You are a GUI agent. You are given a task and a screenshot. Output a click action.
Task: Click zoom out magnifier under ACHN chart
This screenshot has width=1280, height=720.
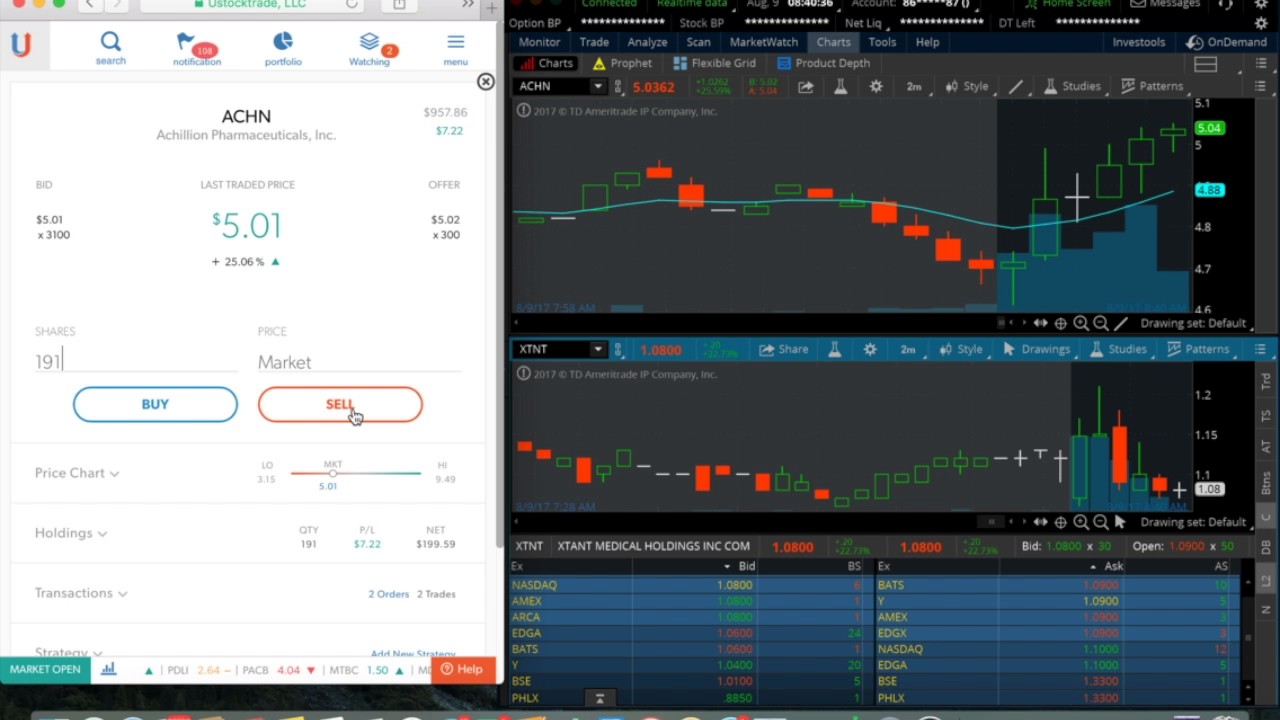1101,323
